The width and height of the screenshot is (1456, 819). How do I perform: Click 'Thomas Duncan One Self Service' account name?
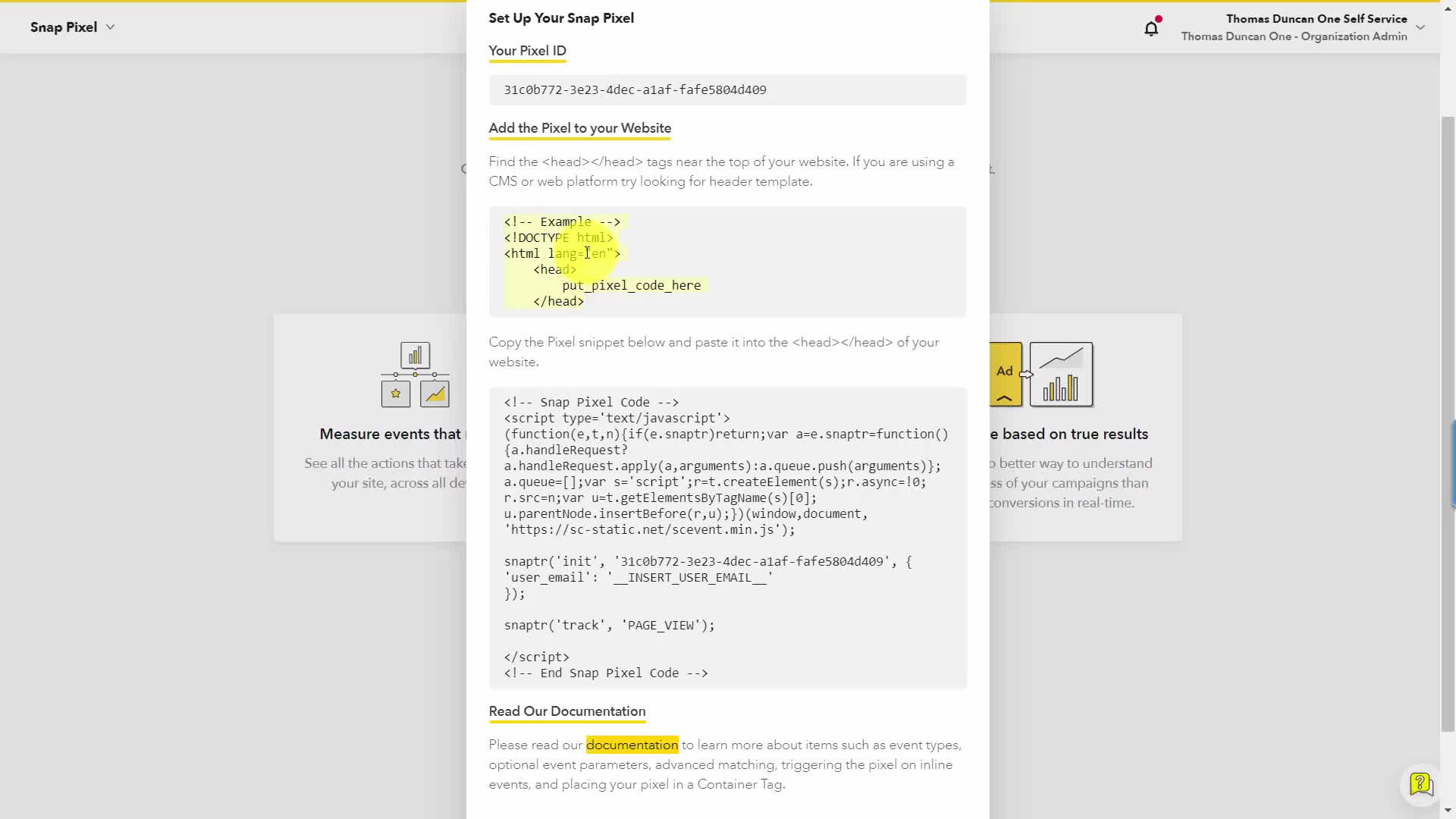point(1316,19)
